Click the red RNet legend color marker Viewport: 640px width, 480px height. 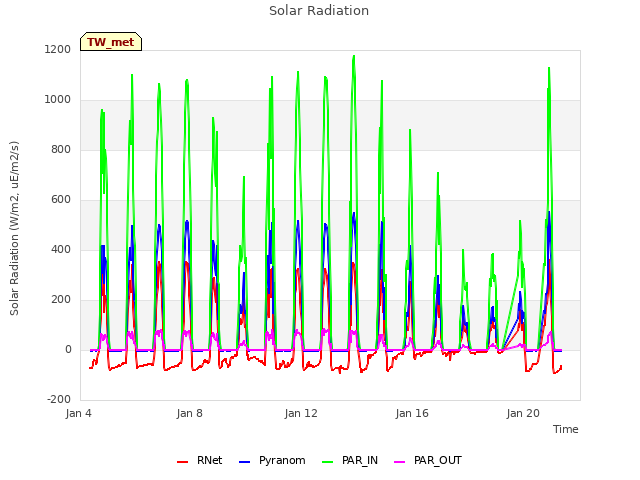(x=182, y=462)
